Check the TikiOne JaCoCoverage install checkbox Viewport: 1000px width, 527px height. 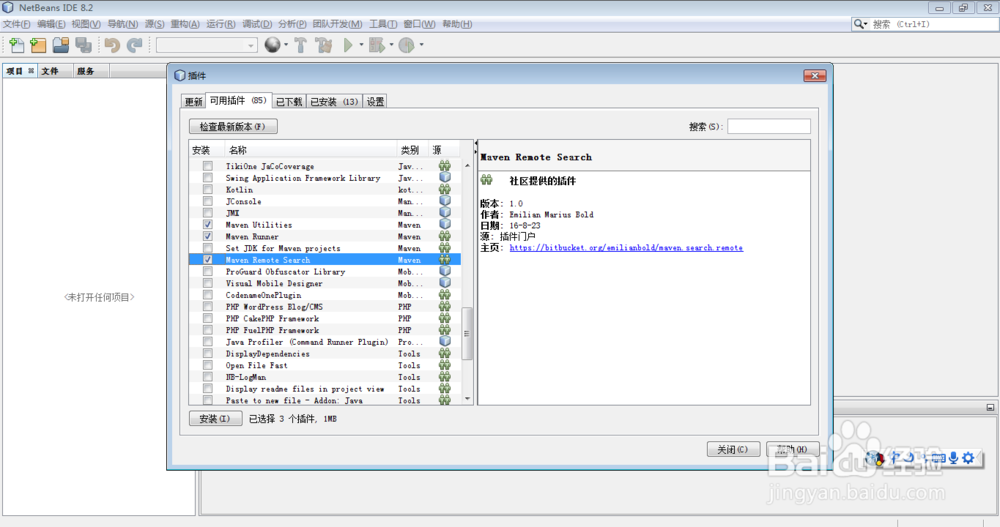[208, 166]
